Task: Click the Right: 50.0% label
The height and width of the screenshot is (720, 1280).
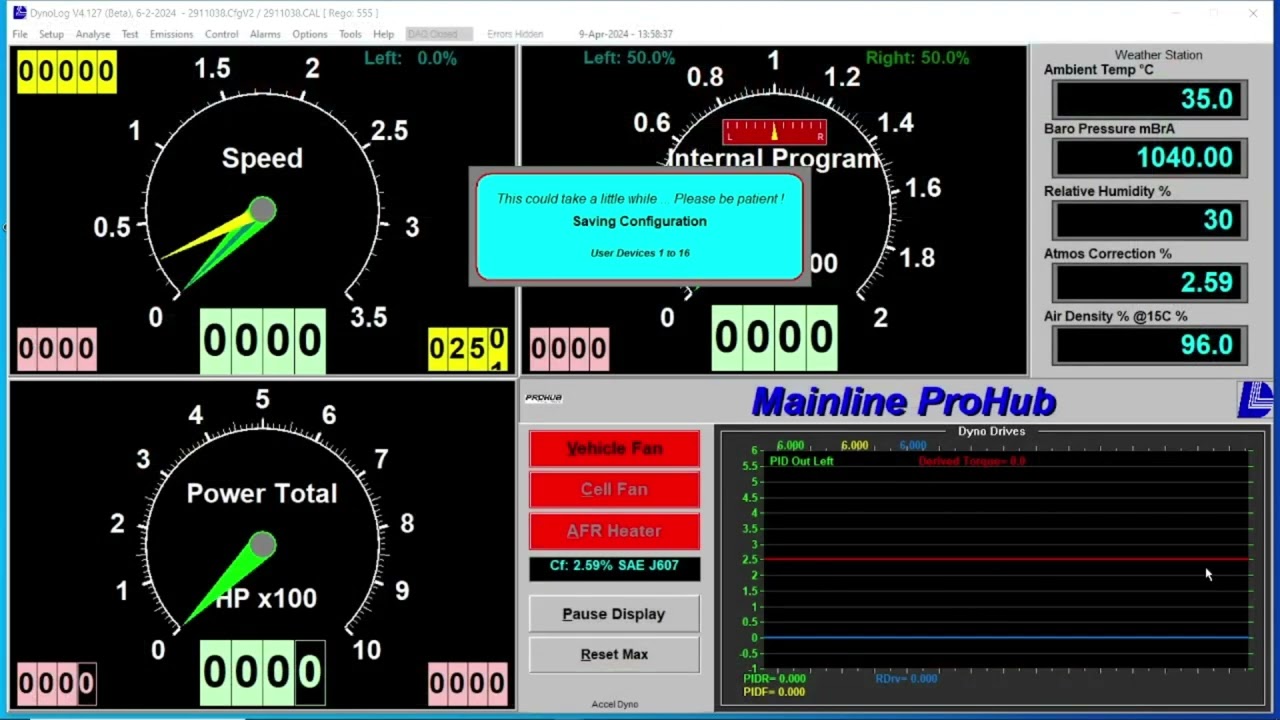Action: (918, 58)
